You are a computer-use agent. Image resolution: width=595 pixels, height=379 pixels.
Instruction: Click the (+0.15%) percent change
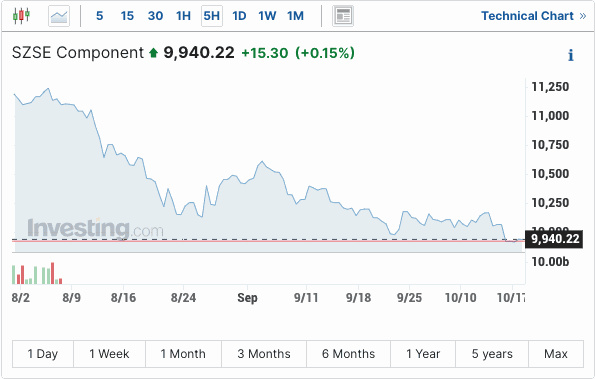pyautogui.click(x=325, y=53)
